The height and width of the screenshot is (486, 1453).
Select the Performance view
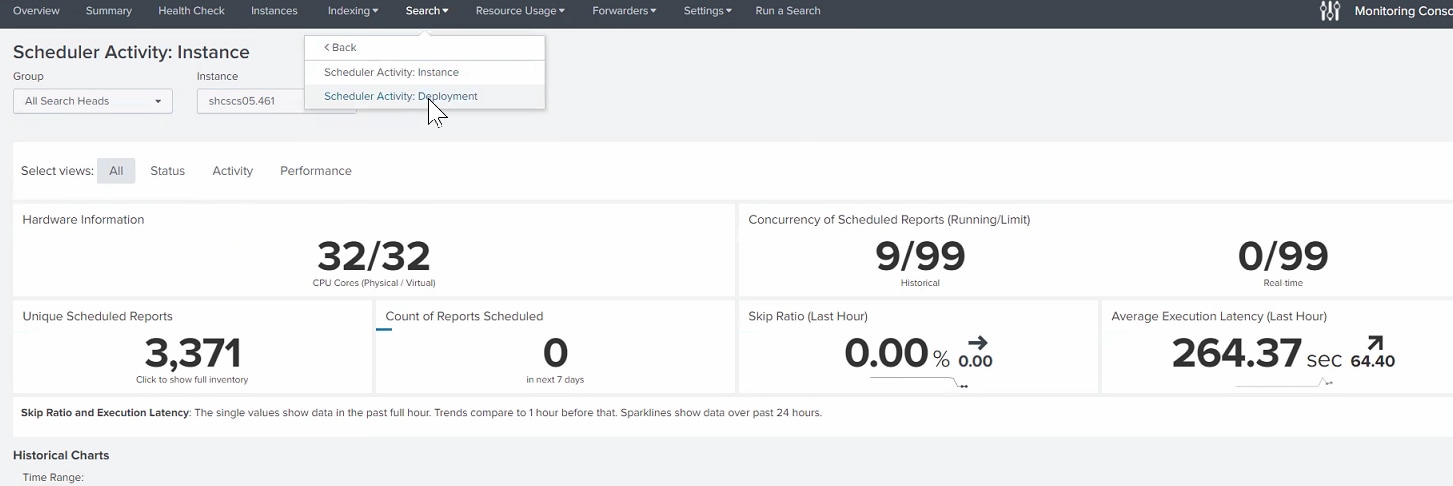point(316,171)
